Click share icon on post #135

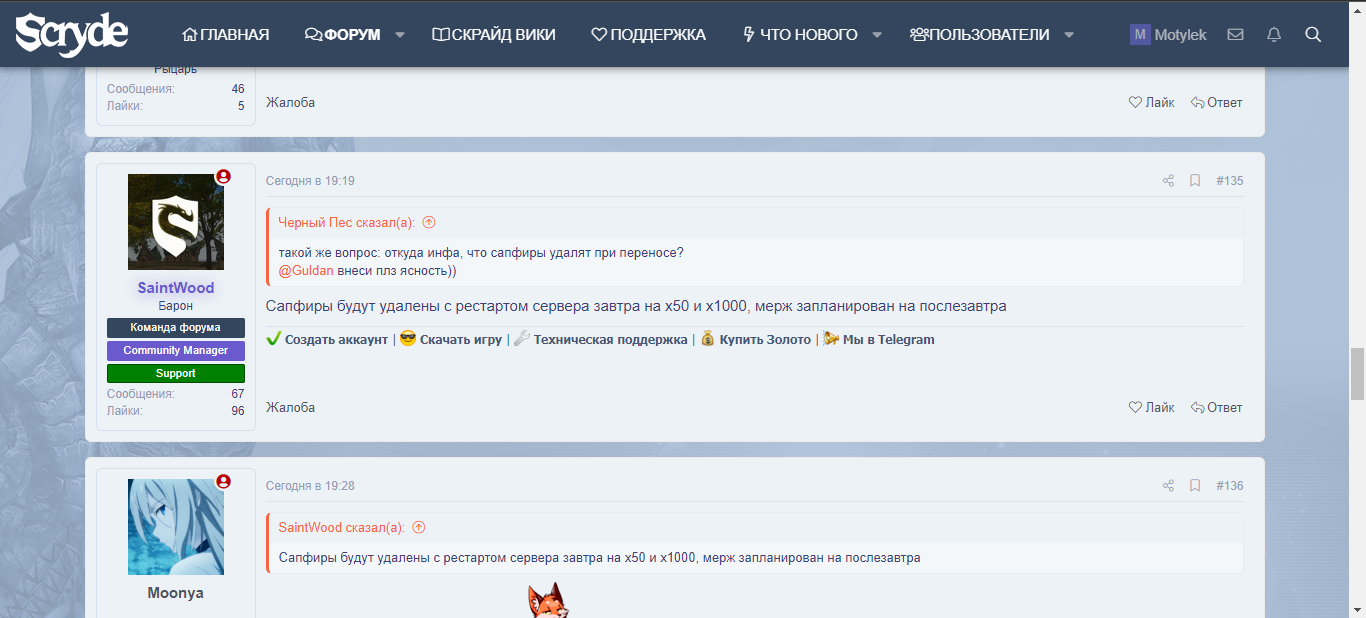coord(1168,181)
